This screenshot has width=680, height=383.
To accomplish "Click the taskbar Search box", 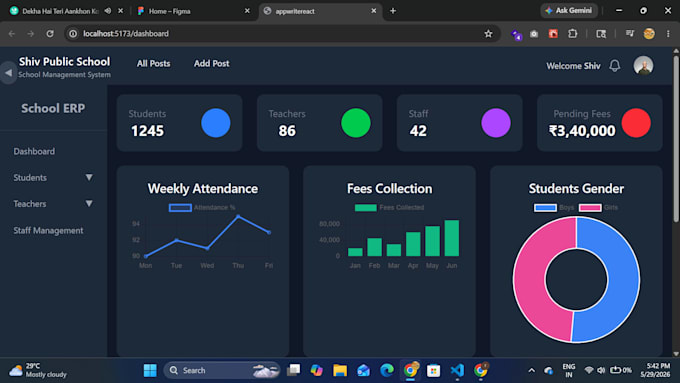I will 222,370.
